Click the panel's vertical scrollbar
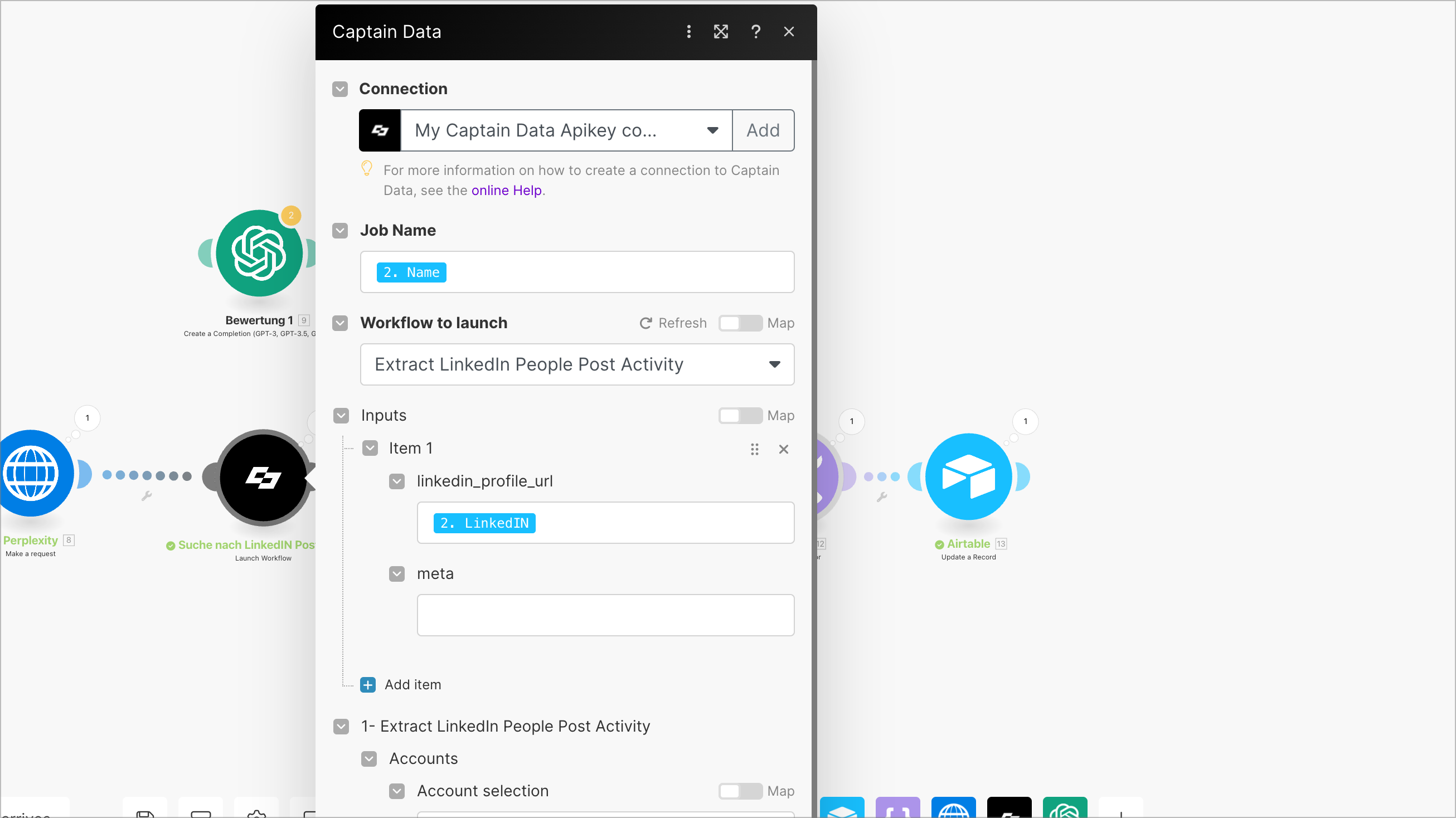The image size is (1456, 818). pos(814,439)
